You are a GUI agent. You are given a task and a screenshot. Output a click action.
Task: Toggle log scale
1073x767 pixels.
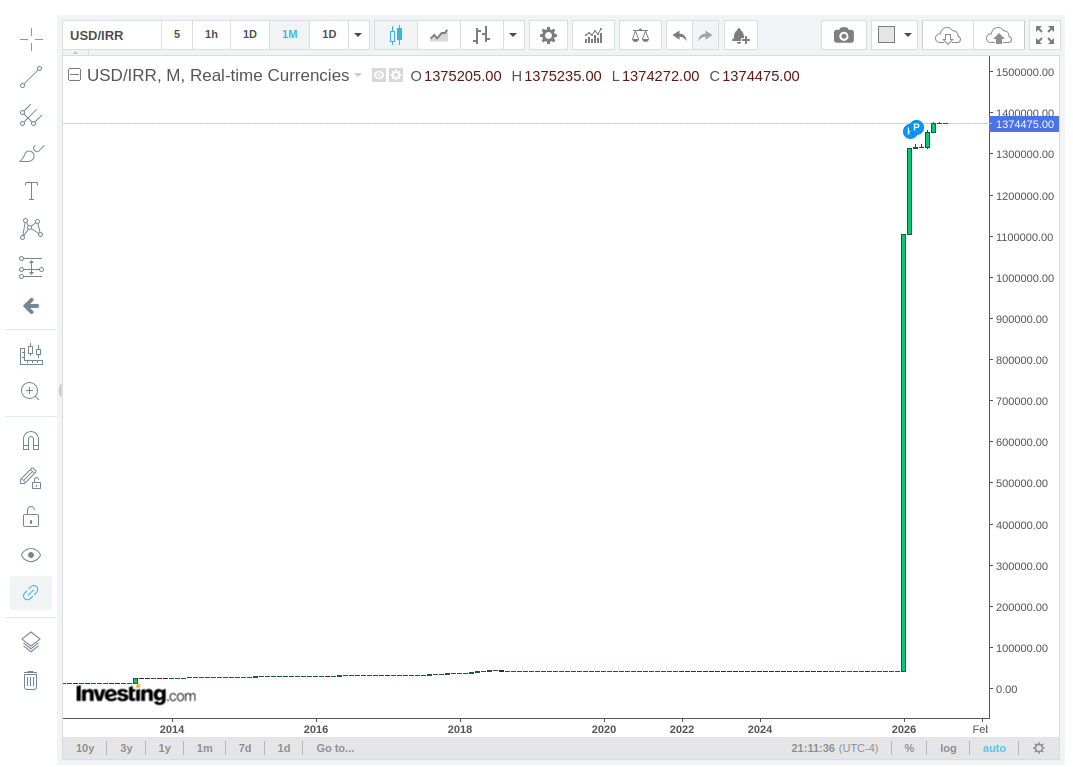click(948, 748)
